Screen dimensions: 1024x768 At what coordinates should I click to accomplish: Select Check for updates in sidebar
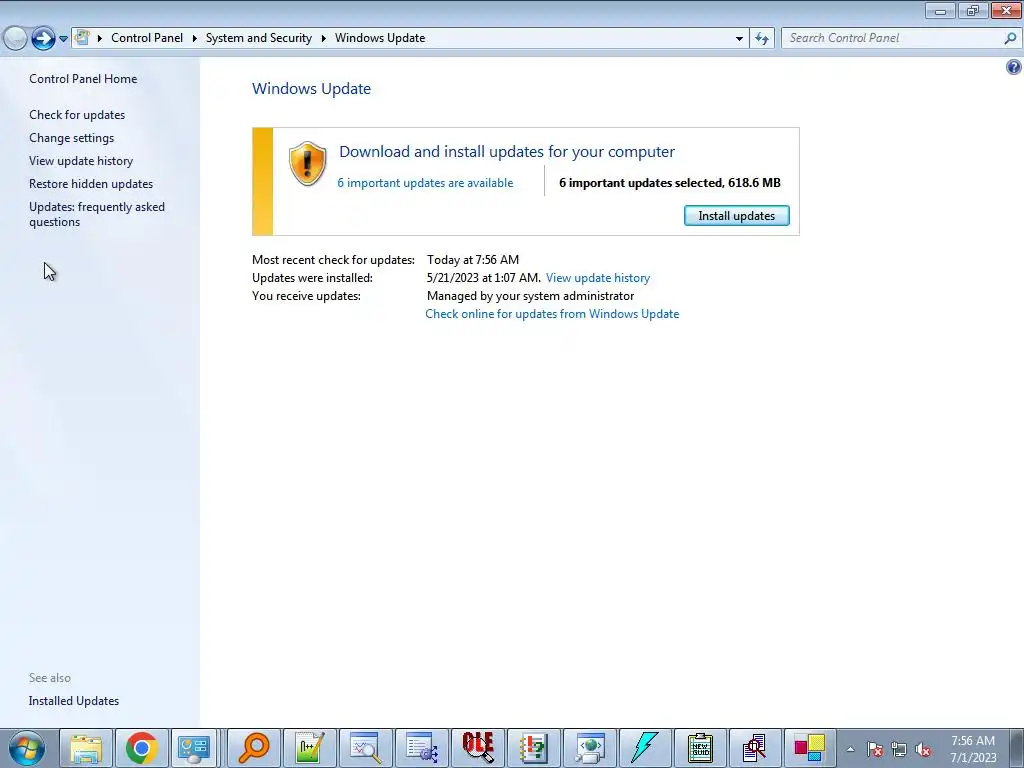tap(77, 114)
